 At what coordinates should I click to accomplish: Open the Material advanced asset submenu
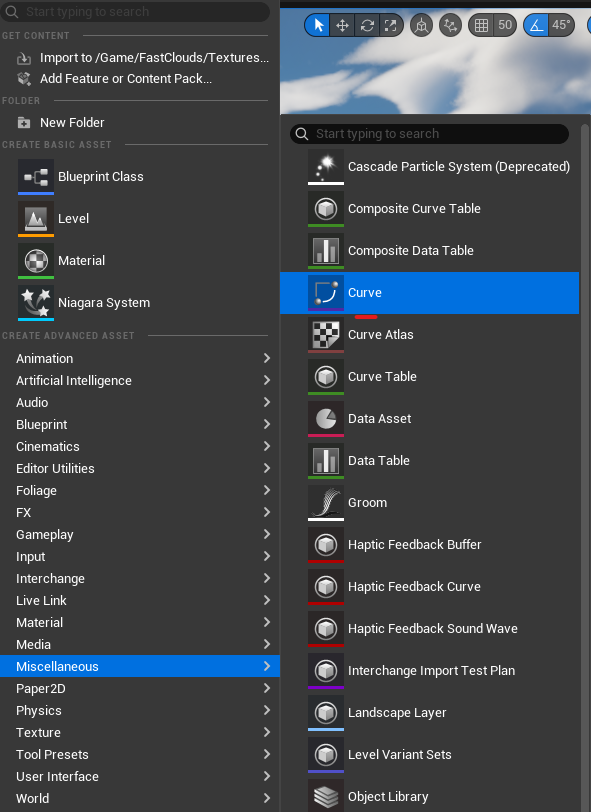pos(140,622)
